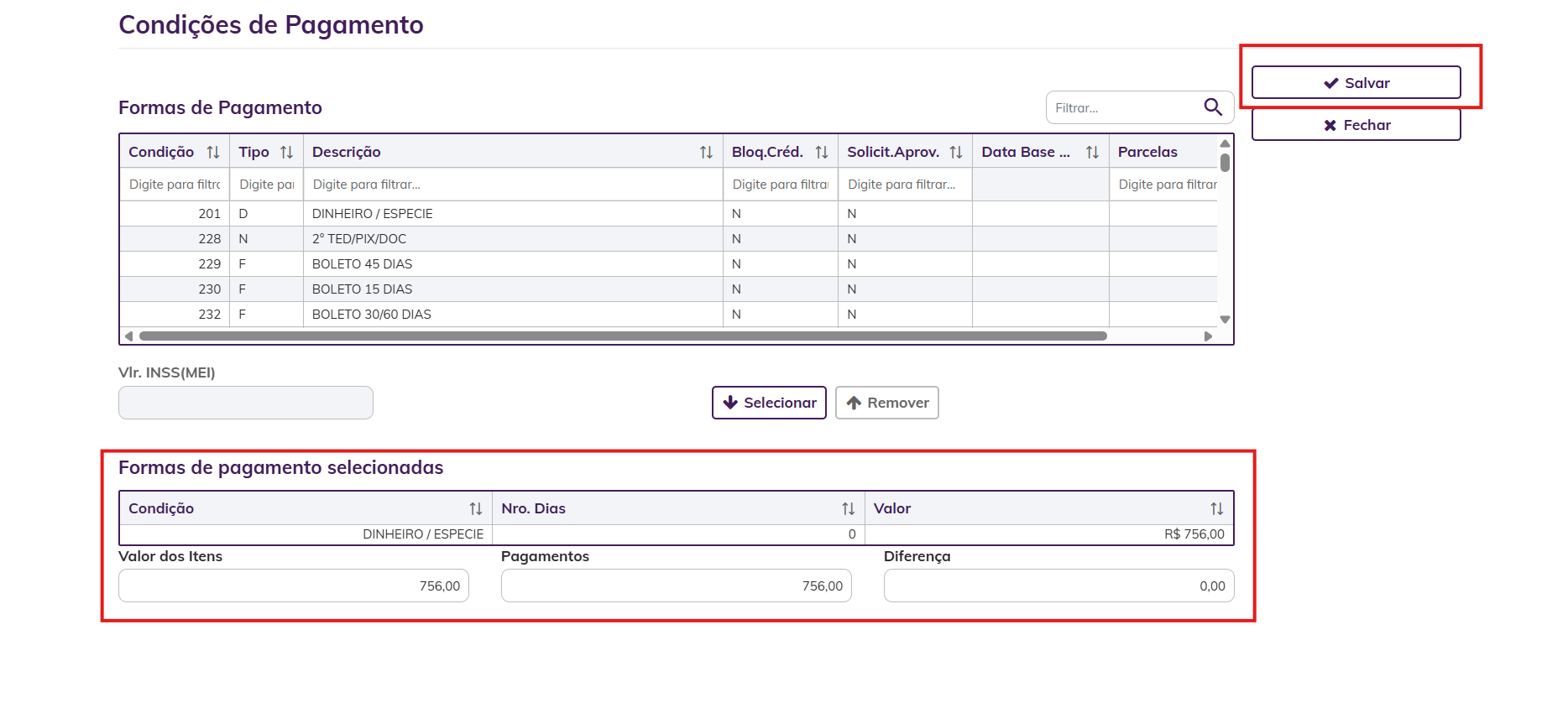Screen dimensions: 1568x708
Task: Click the Parcelas column header
Action: (x=1163, y=152)
